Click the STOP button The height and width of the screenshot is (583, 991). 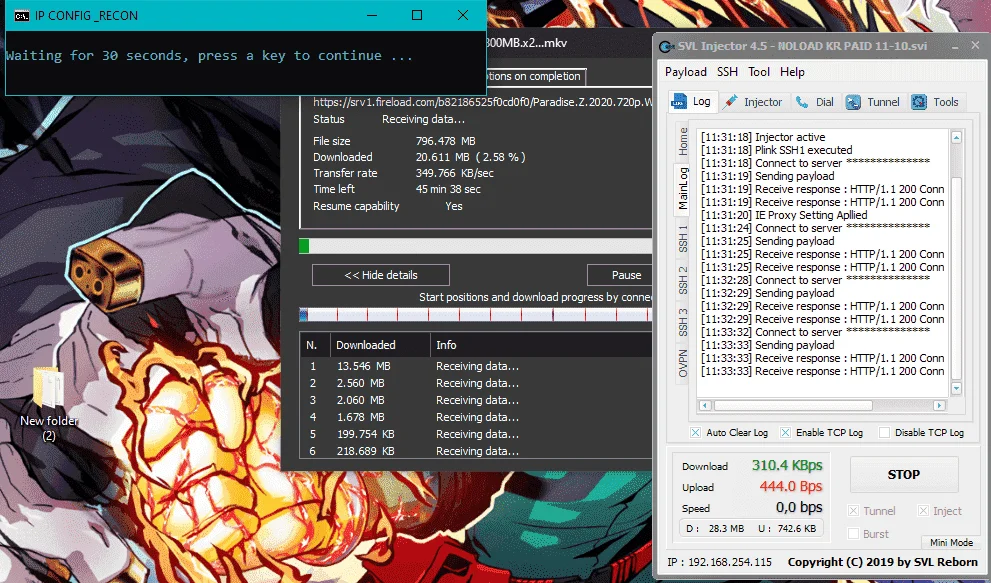coord(904,474)
